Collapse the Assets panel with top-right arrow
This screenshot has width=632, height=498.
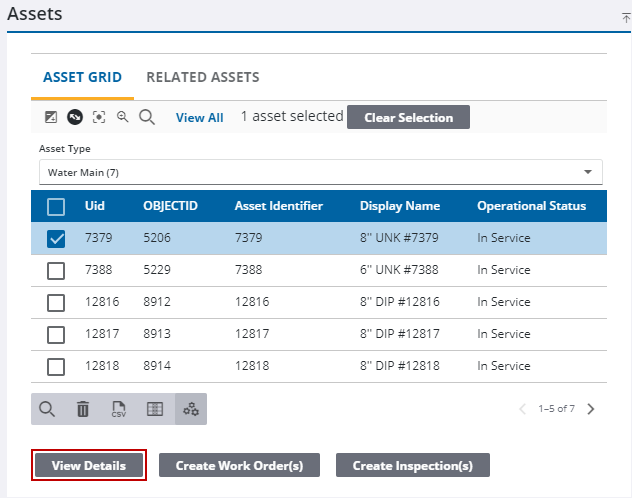coord(625,16)
